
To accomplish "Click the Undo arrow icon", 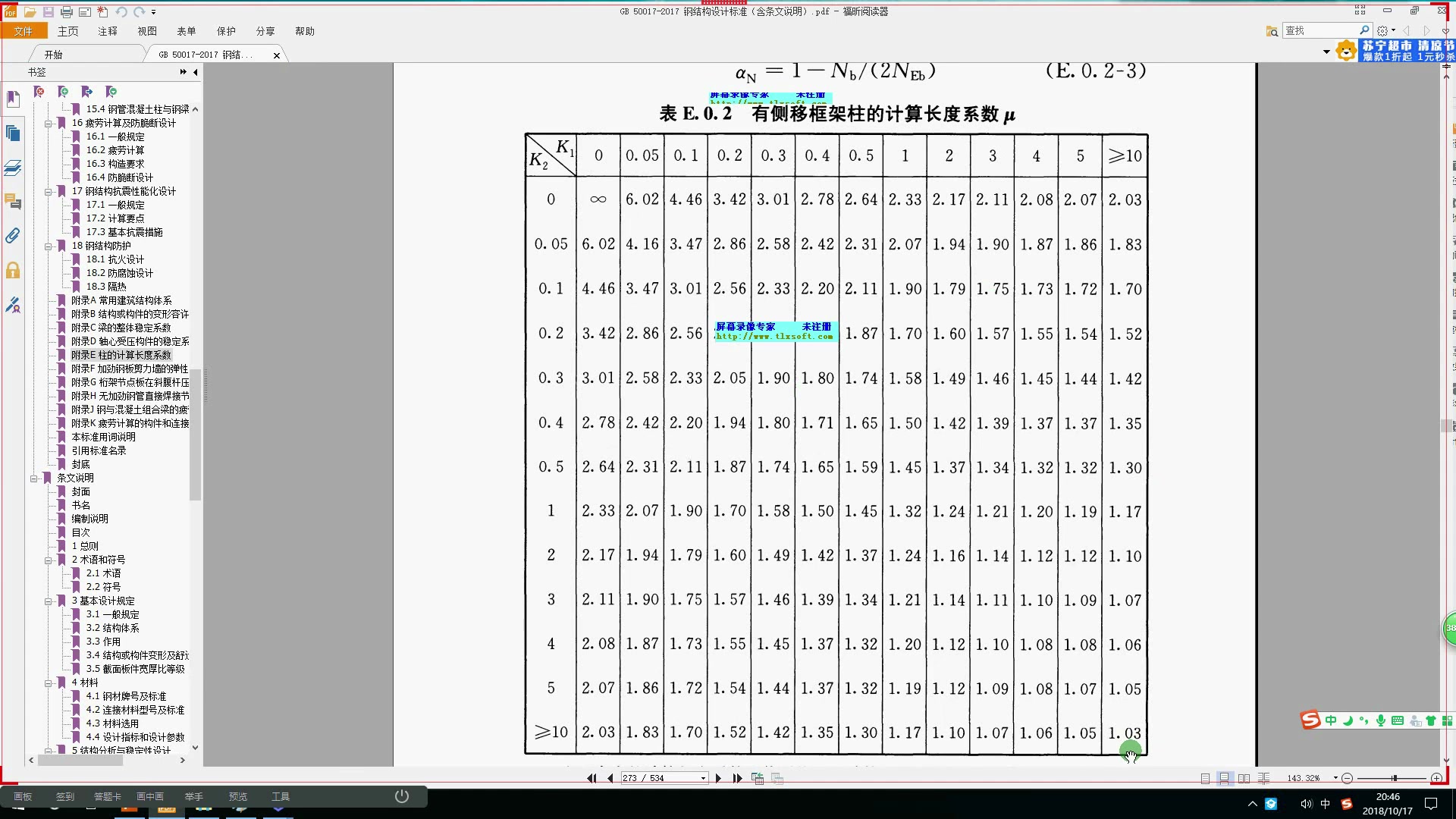I will (x=121, y=12).
